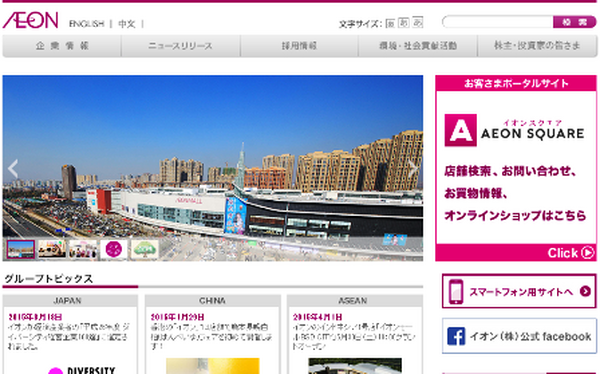Click the 店舗検索、お問い合わせ text on the banner
Screen dimensions: 600x374
click(x=510, y=171)
